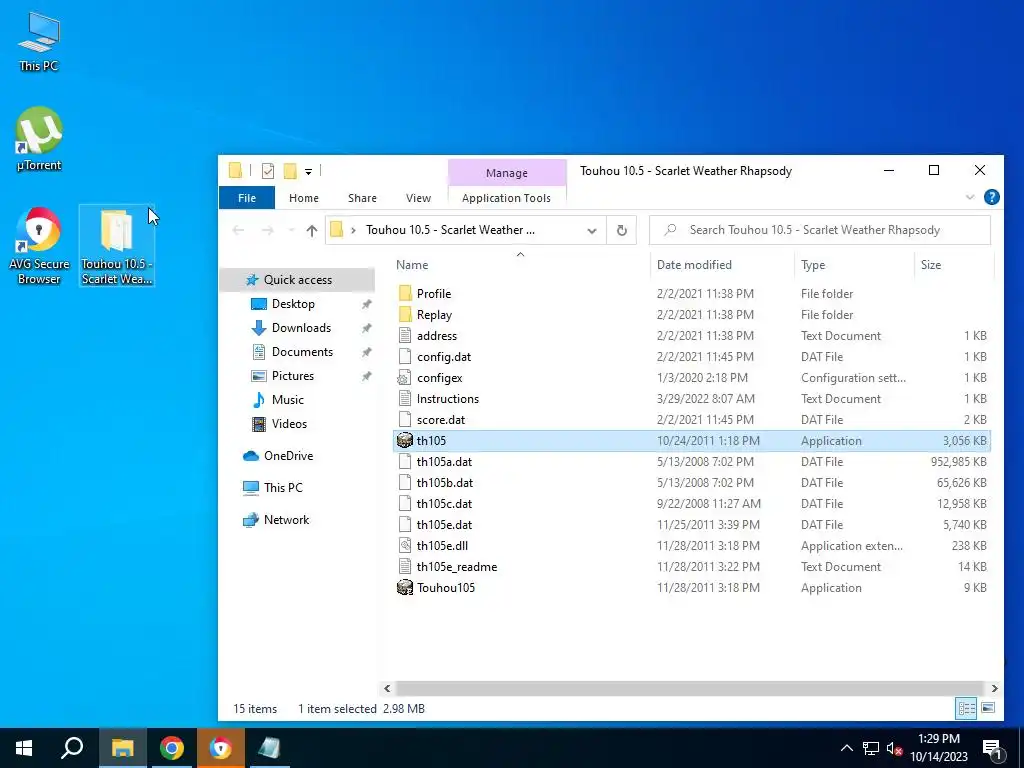Open Downloads in the navigation pane

click(301, 328)
